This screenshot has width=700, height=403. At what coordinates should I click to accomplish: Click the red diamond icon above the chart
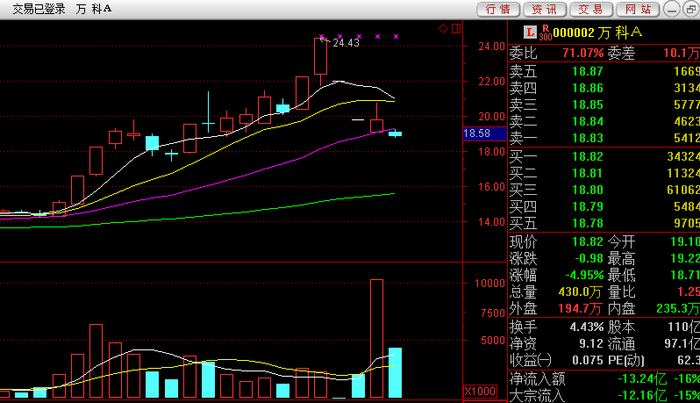(443, 29)
